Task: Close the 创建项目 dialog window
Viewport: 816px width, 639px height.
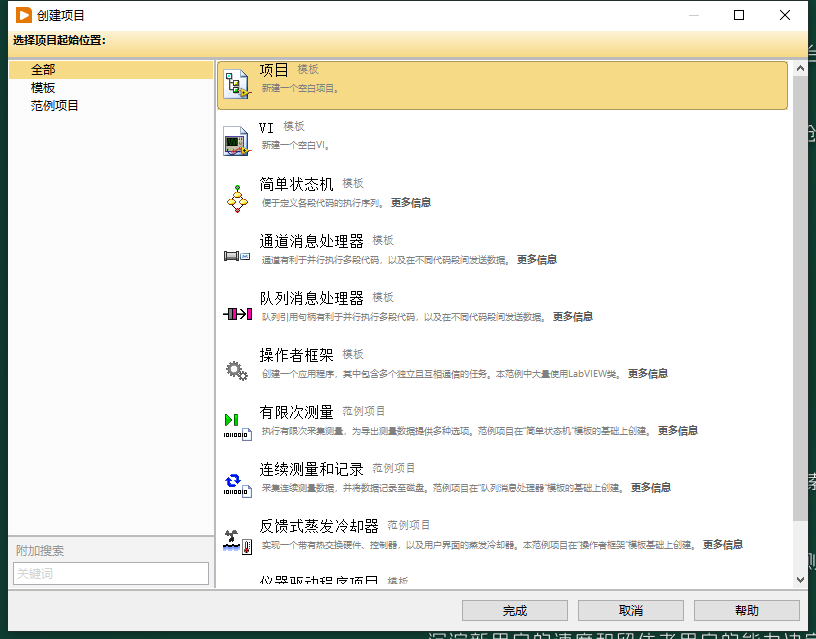Action: pos(785,15)
